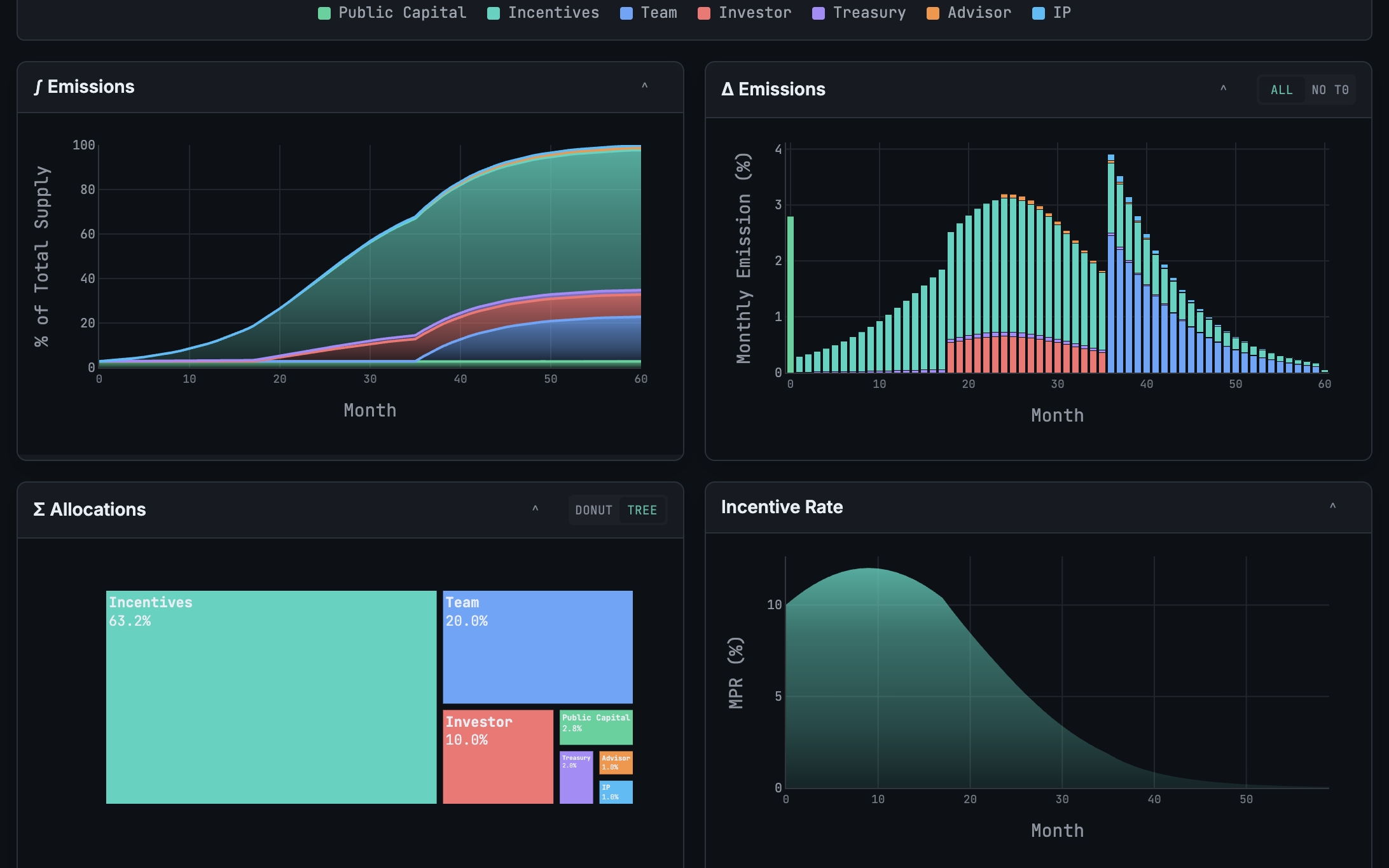Switch Allocations to DONUT view
The width and height of the screenshot is (1389, 868).
[594, 510]
